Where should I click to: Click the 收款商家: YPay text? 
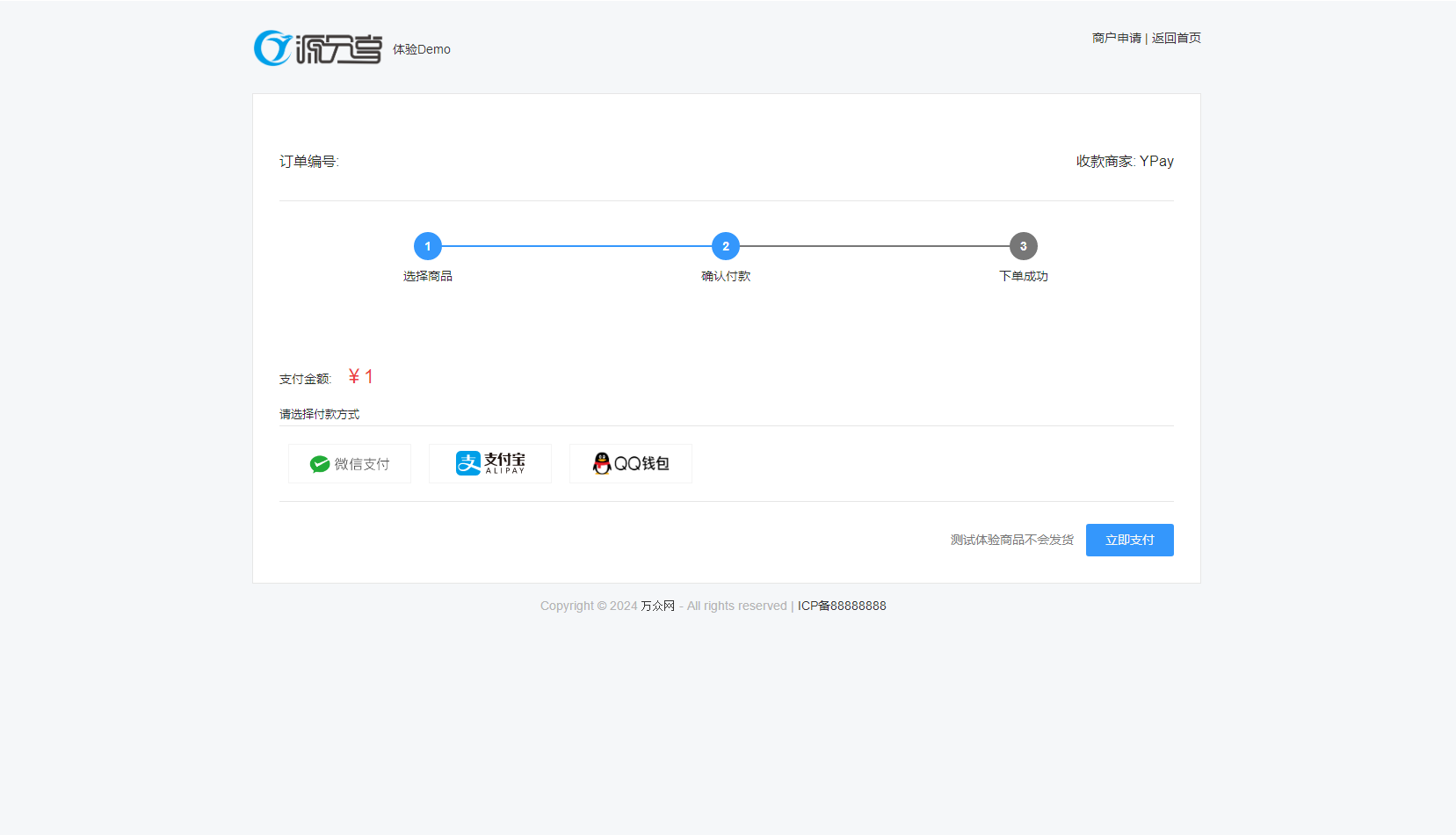click(x=1125, y=162)
